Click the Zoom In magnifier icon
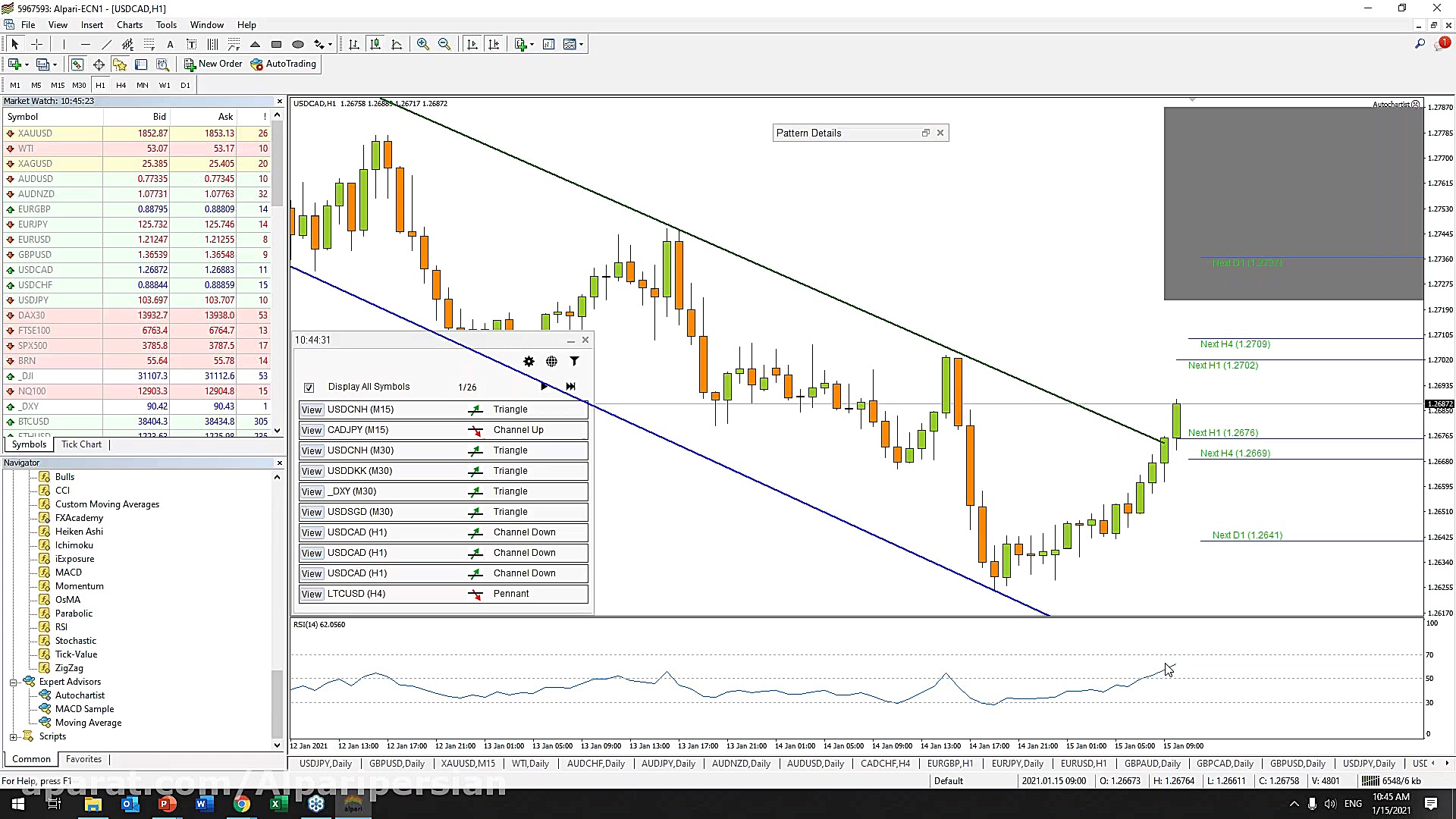Screen dimensions: 1456x819 [423, 45]
